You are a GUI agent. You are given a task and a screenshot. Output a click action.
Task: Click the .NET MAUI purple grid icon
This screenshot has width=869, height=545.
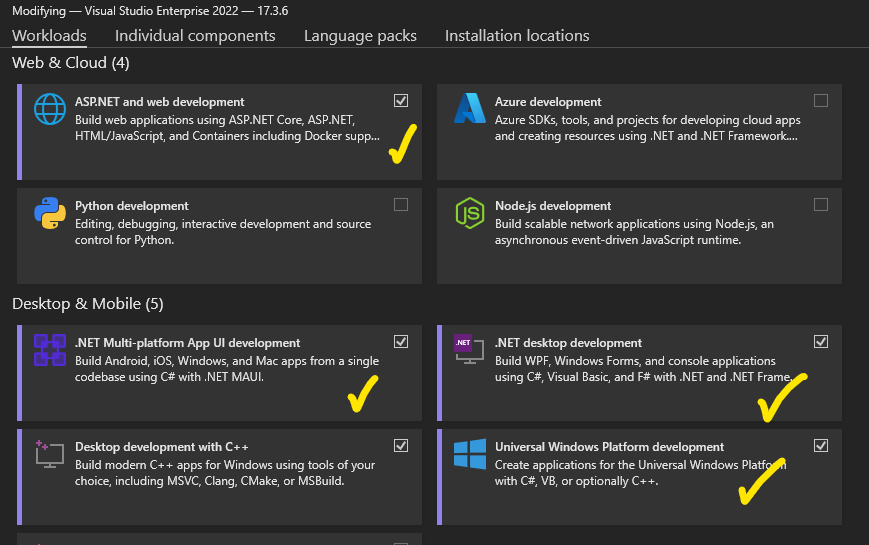click(50, 350)
